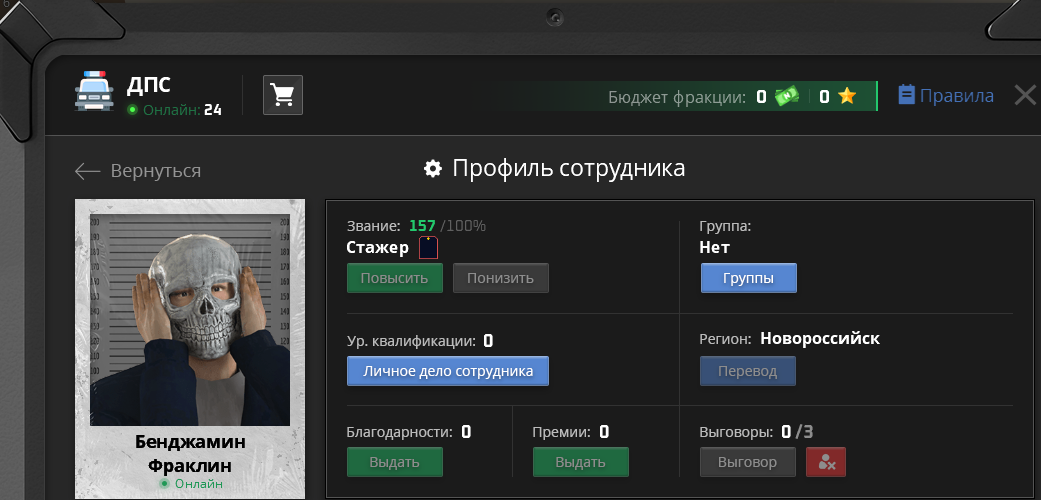Open Личное дело сотрудника
This screenshot has height=500, width=1041.
448,371
